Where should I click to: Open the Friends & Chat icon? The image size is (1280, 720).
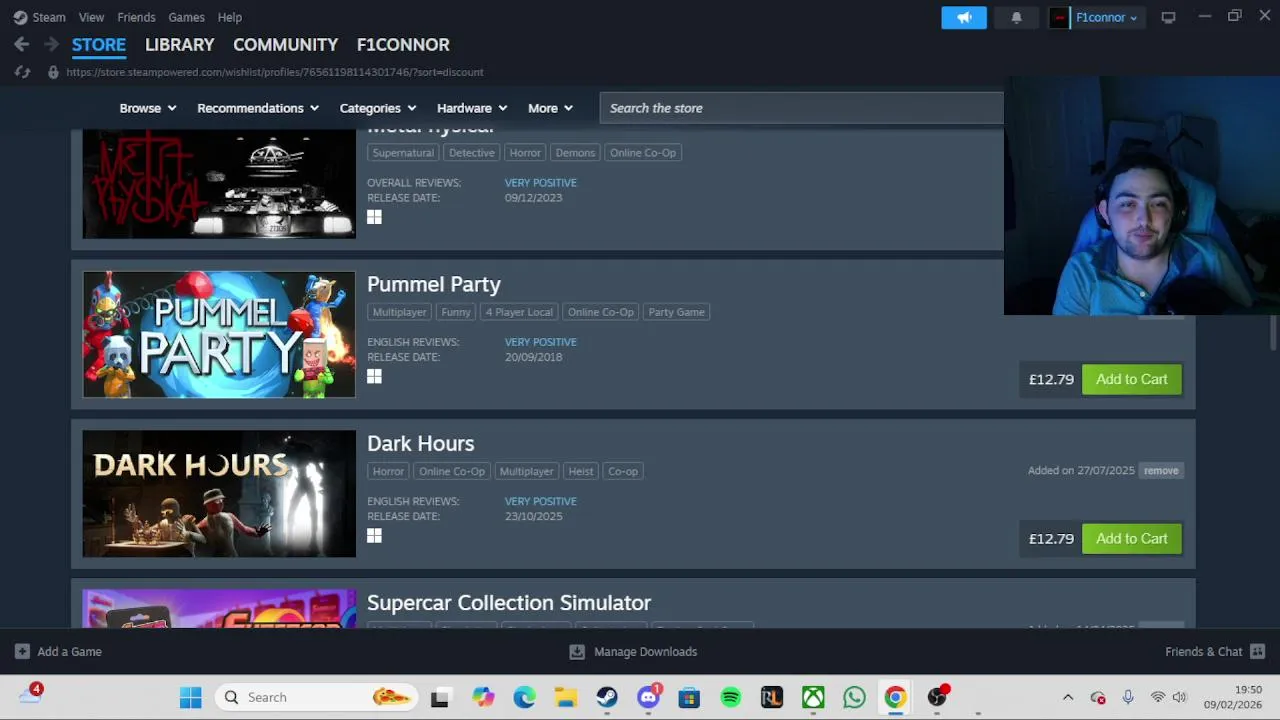1258,652
